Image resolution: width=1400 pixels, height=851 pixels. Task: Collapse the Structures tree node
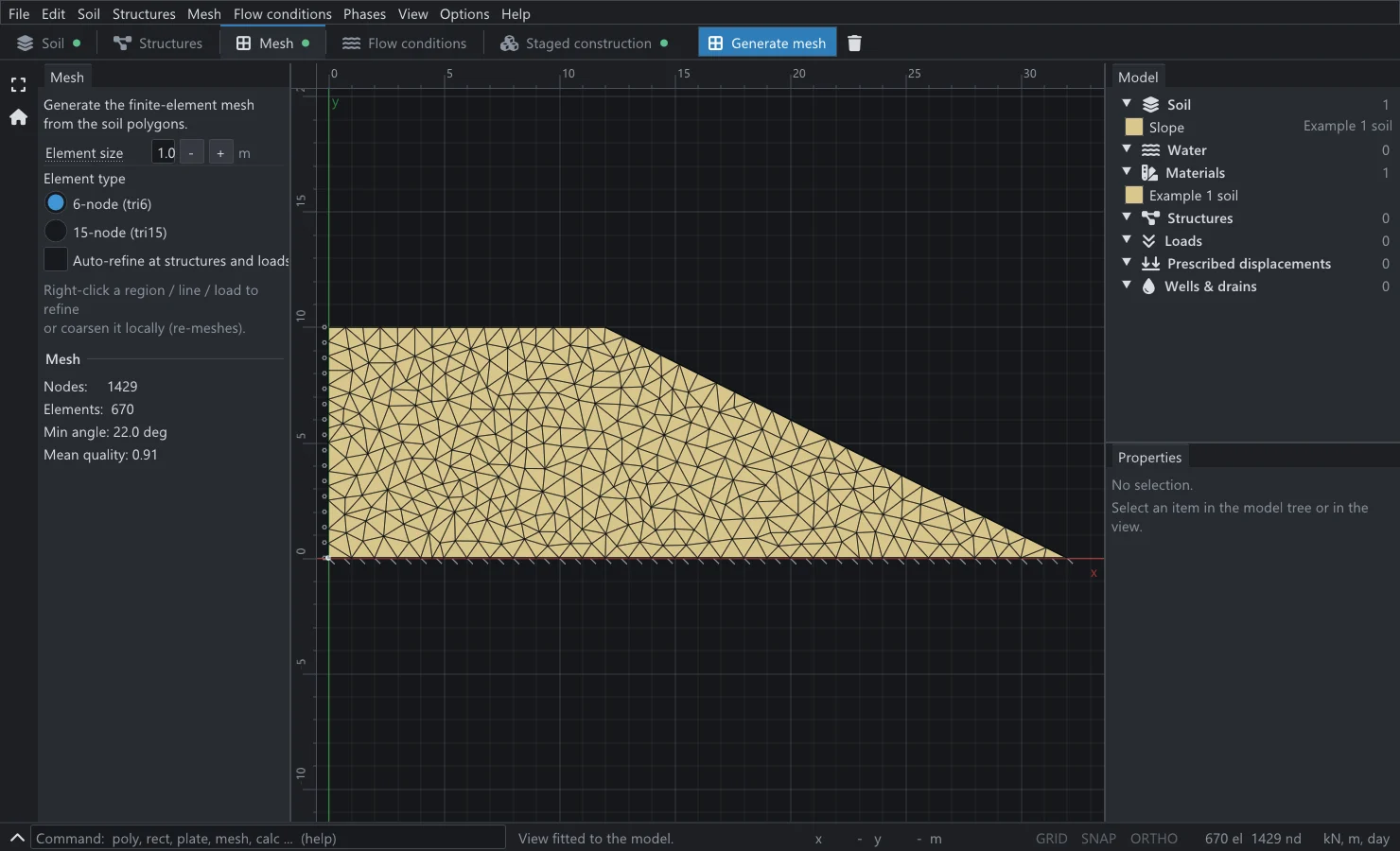click(x=1127, y=217)
